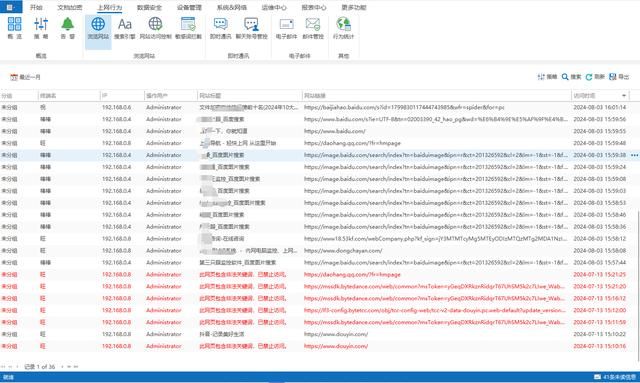Sort by the 操作用户 column header
The width and height of the screenshot is (640, 383).
171,96
